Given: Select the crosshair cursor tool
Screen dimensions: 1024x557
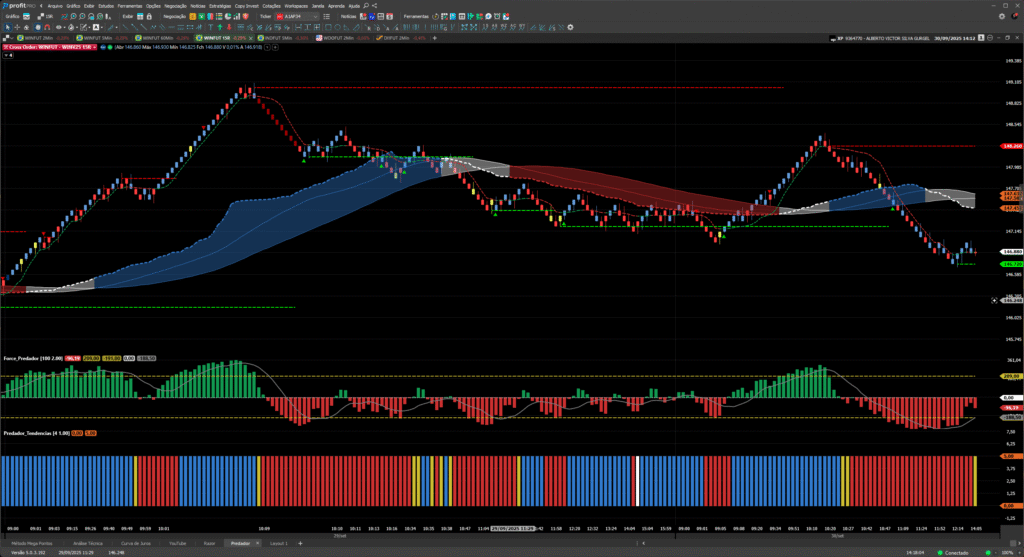Looking at the screenshot, I should tap(15, 27).
